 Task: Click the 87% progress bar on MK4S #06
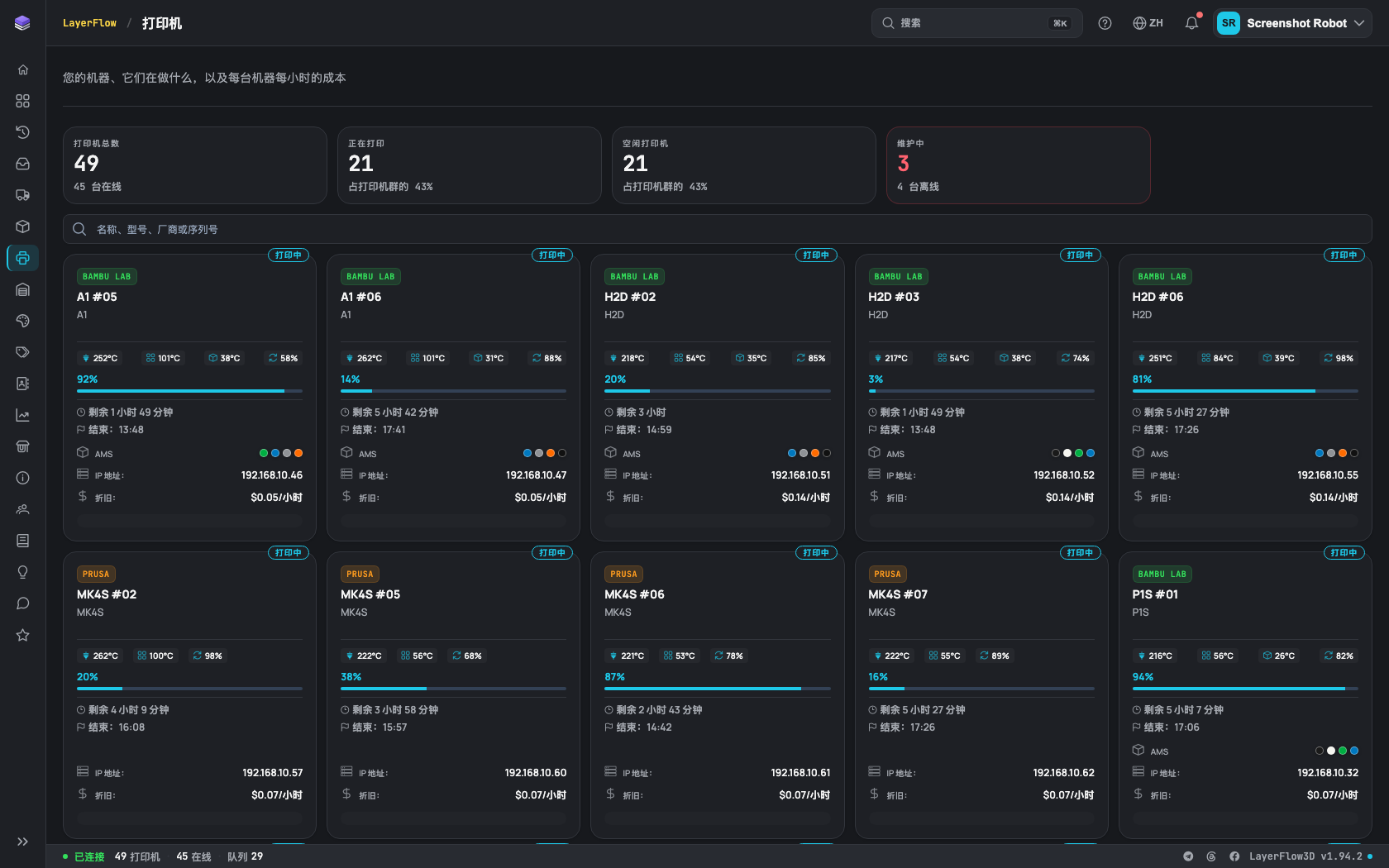pyautogui.click(x=717, y=689)
